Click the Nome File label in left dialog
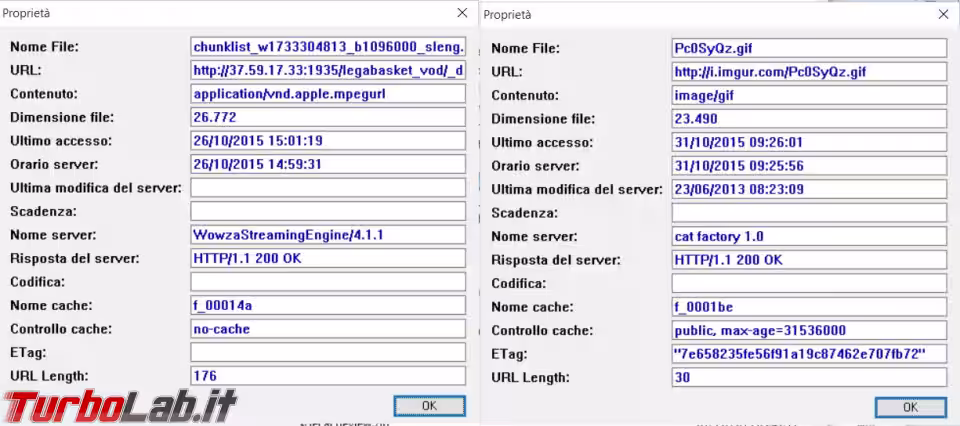 pyautogui.click(x=45, y=47)
